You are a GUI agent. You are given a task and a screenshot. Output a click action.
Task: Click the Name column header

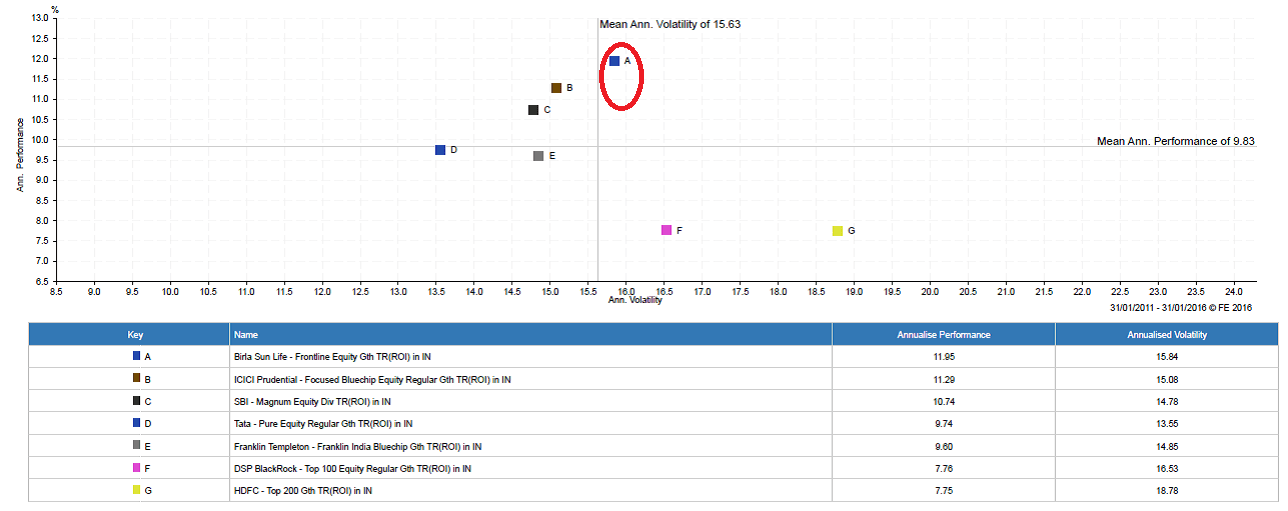click(245, 335)
